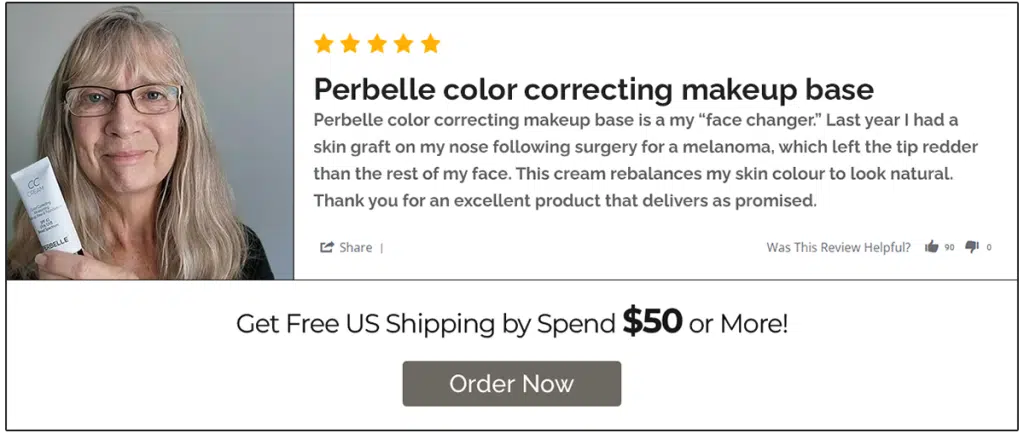Click the fifth gold rating star

coord(430,44)
